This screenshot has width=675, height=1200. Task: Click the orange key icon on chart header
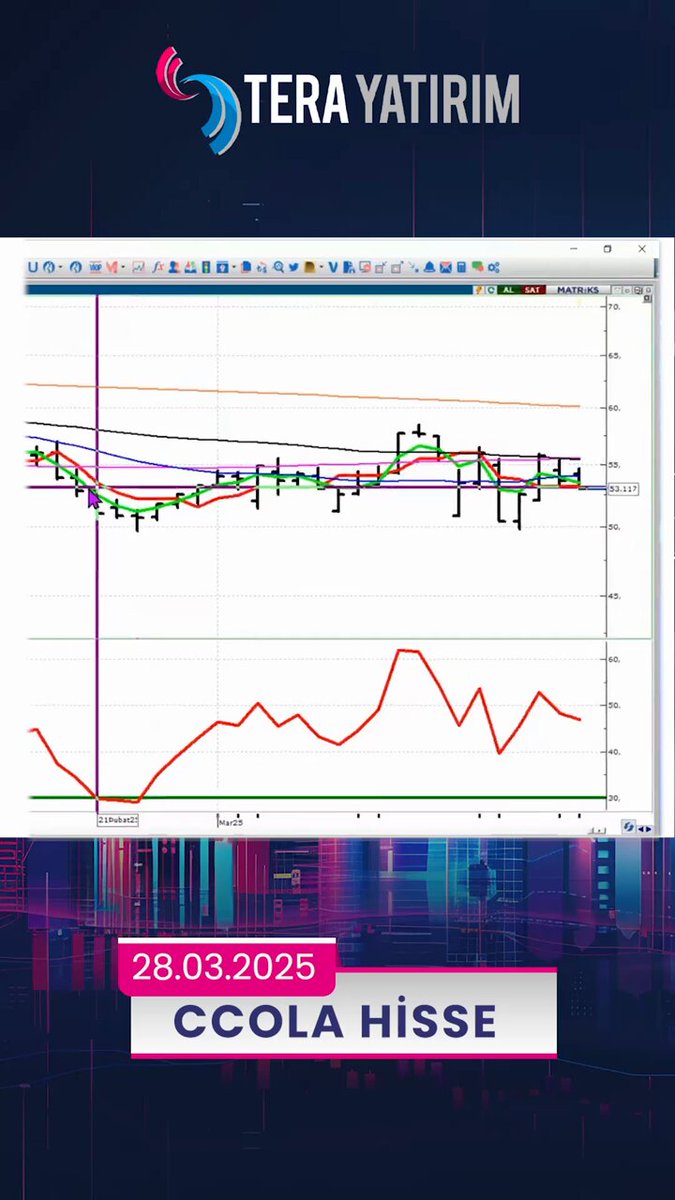pyautogui.click(x=479, y=290)
